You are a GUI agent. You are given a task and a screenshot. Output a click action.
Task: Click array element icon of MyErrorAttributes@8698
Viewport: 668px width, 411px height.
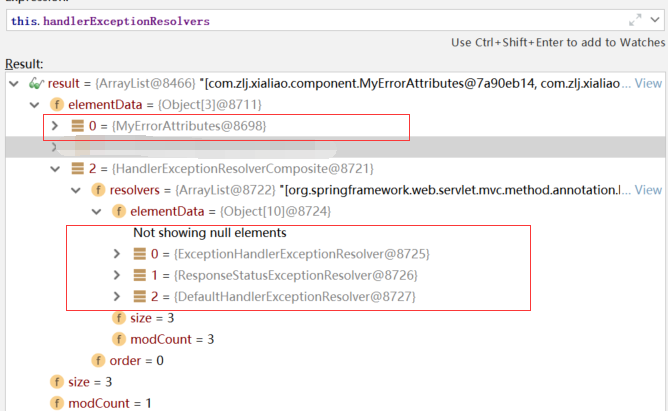coord(78,126)
